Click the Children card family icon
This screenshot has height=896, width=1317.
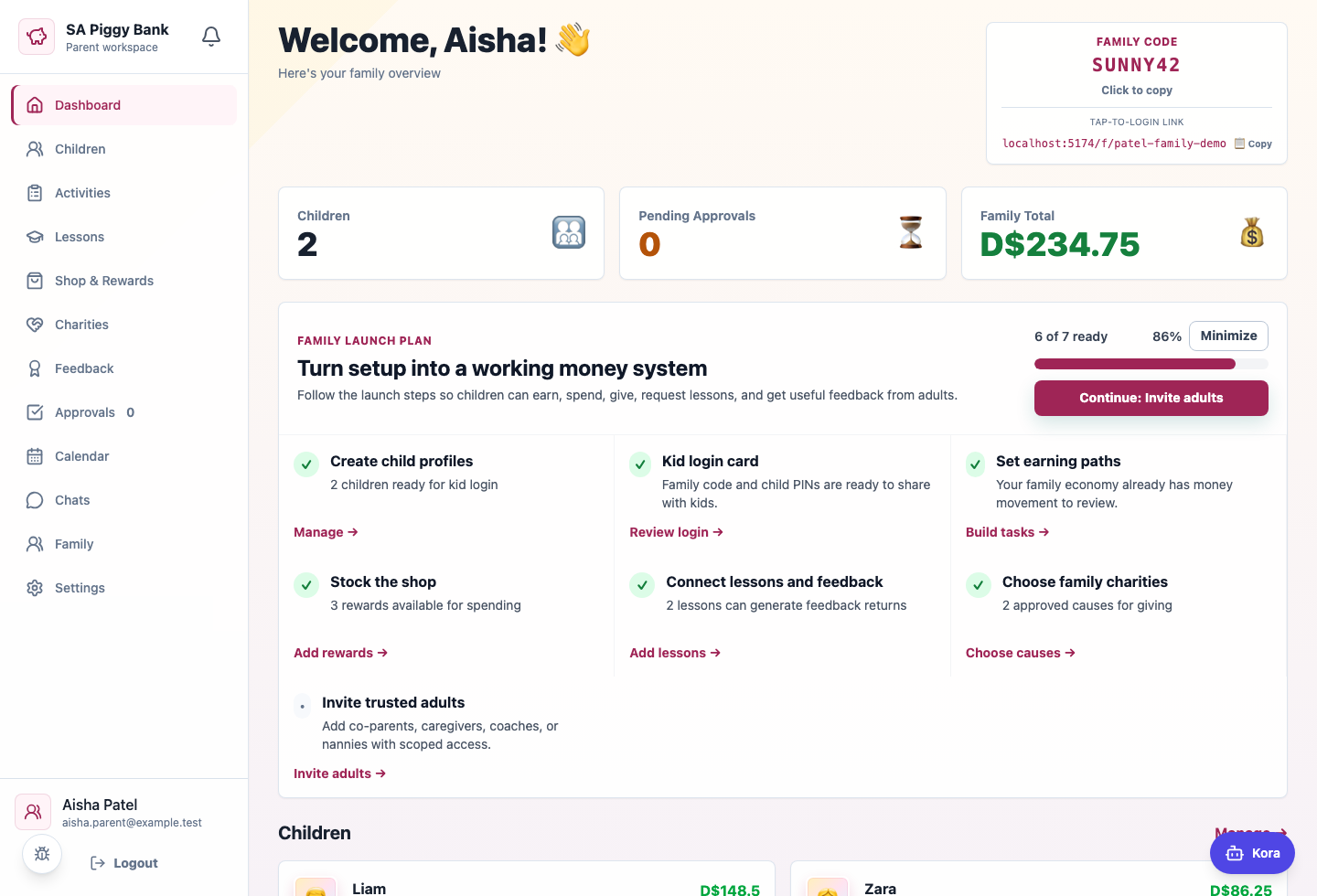[x=569, y=232]
